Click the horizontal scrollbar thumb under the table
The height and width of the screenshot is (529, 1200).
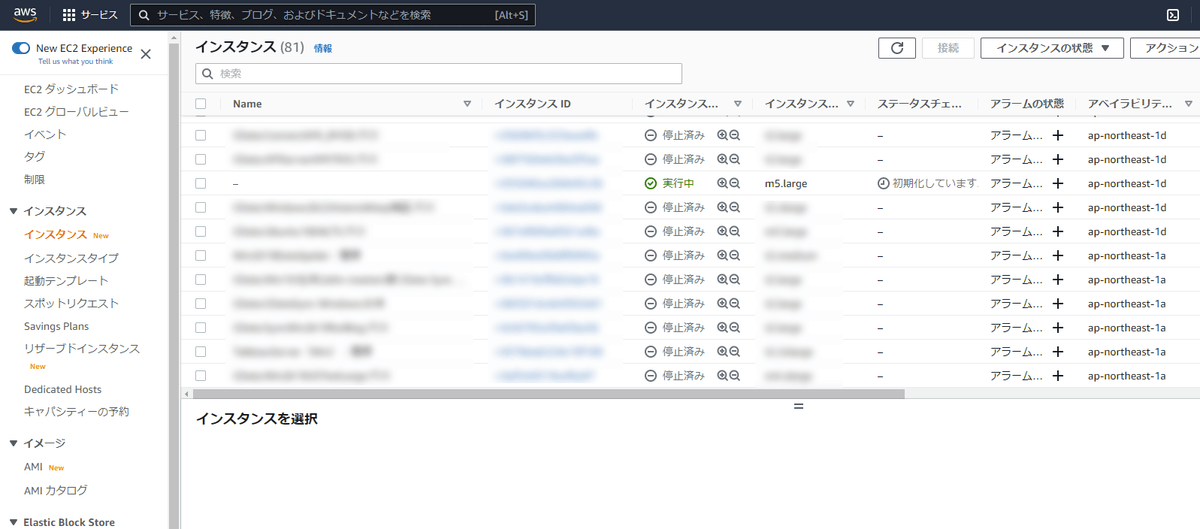click(x=548, y=394)
